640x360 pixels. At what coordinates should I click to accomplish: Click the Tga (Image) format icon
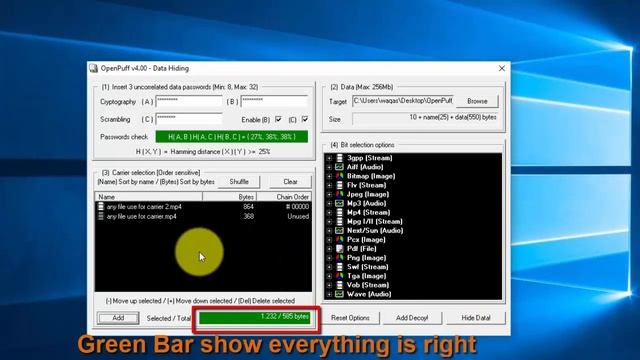339,276
